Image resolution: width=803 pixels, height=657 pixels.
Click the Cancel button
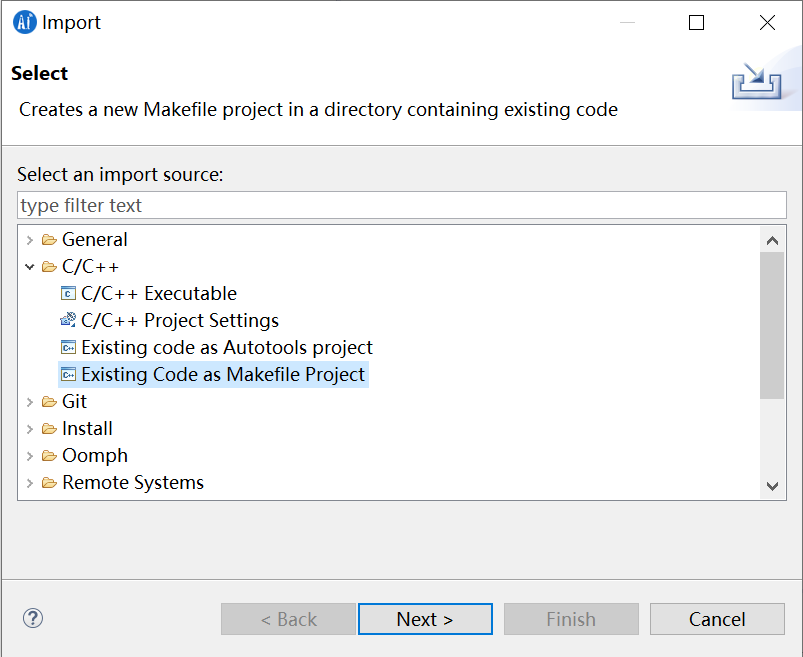(x=717, y=619)
